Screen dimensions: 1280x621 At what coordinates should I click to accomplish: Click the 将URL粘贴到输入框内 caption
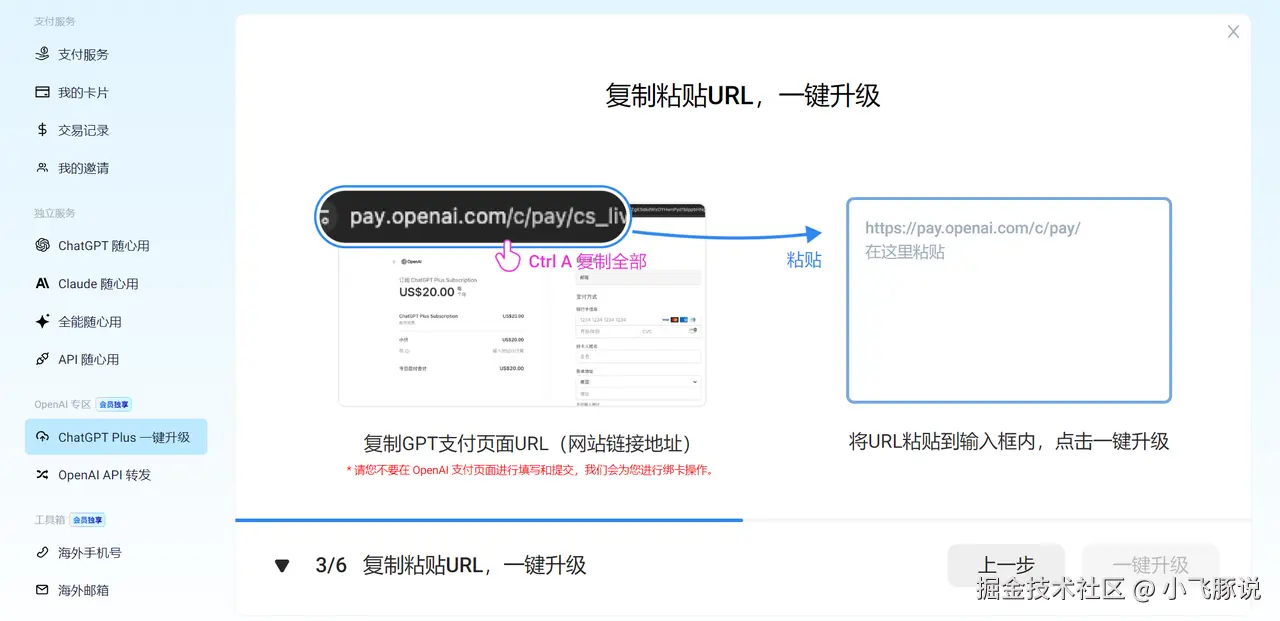(x=1009, y=441)
